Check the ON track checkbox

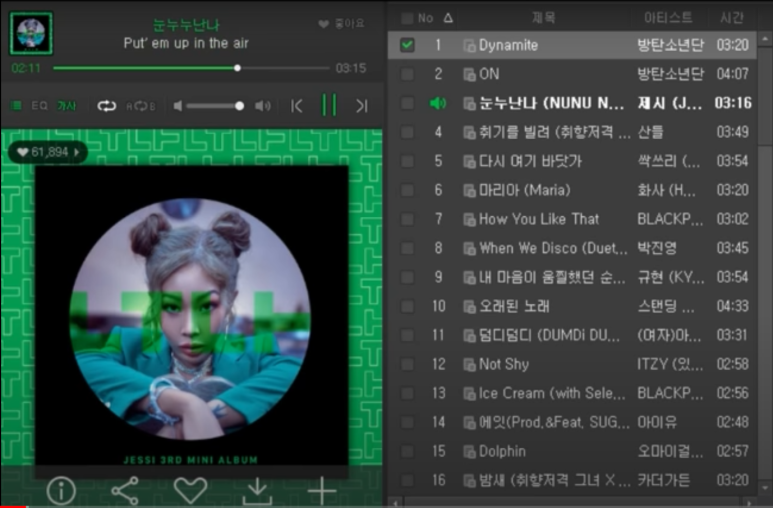click(407, 74)
